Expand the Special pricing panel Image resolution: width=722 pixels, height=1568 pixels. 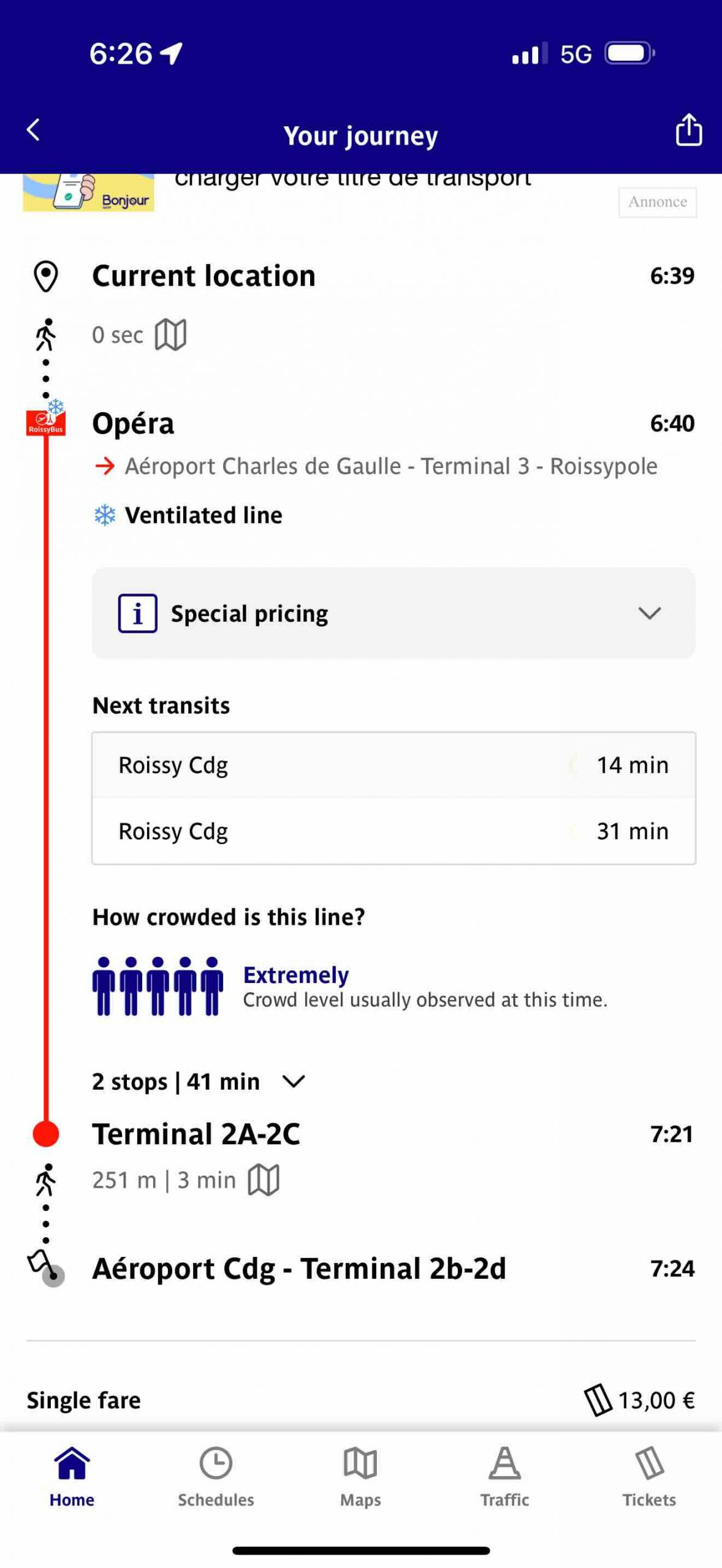pos(648,613)
